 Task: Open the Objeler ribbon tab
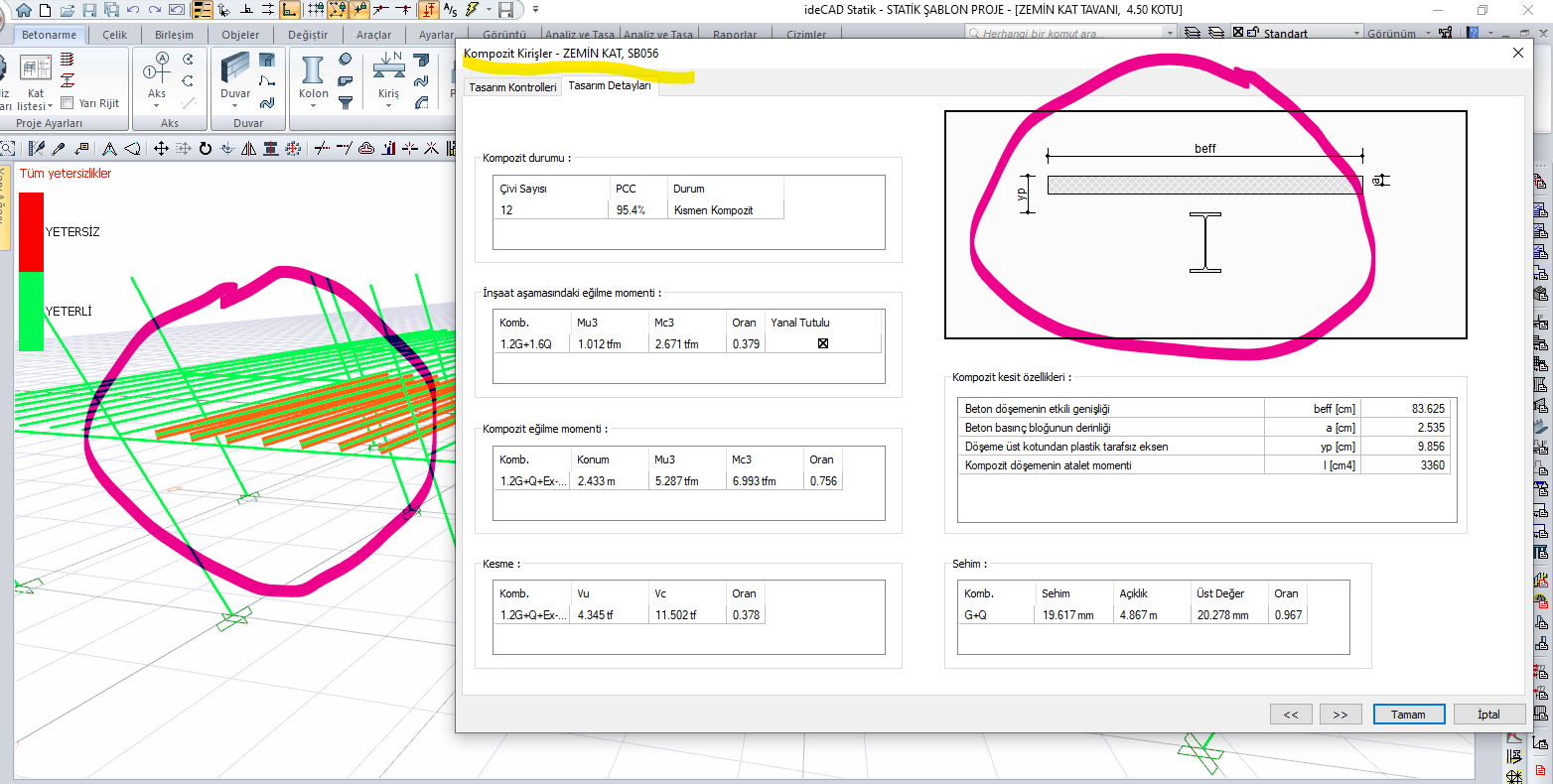pos(240,35)
